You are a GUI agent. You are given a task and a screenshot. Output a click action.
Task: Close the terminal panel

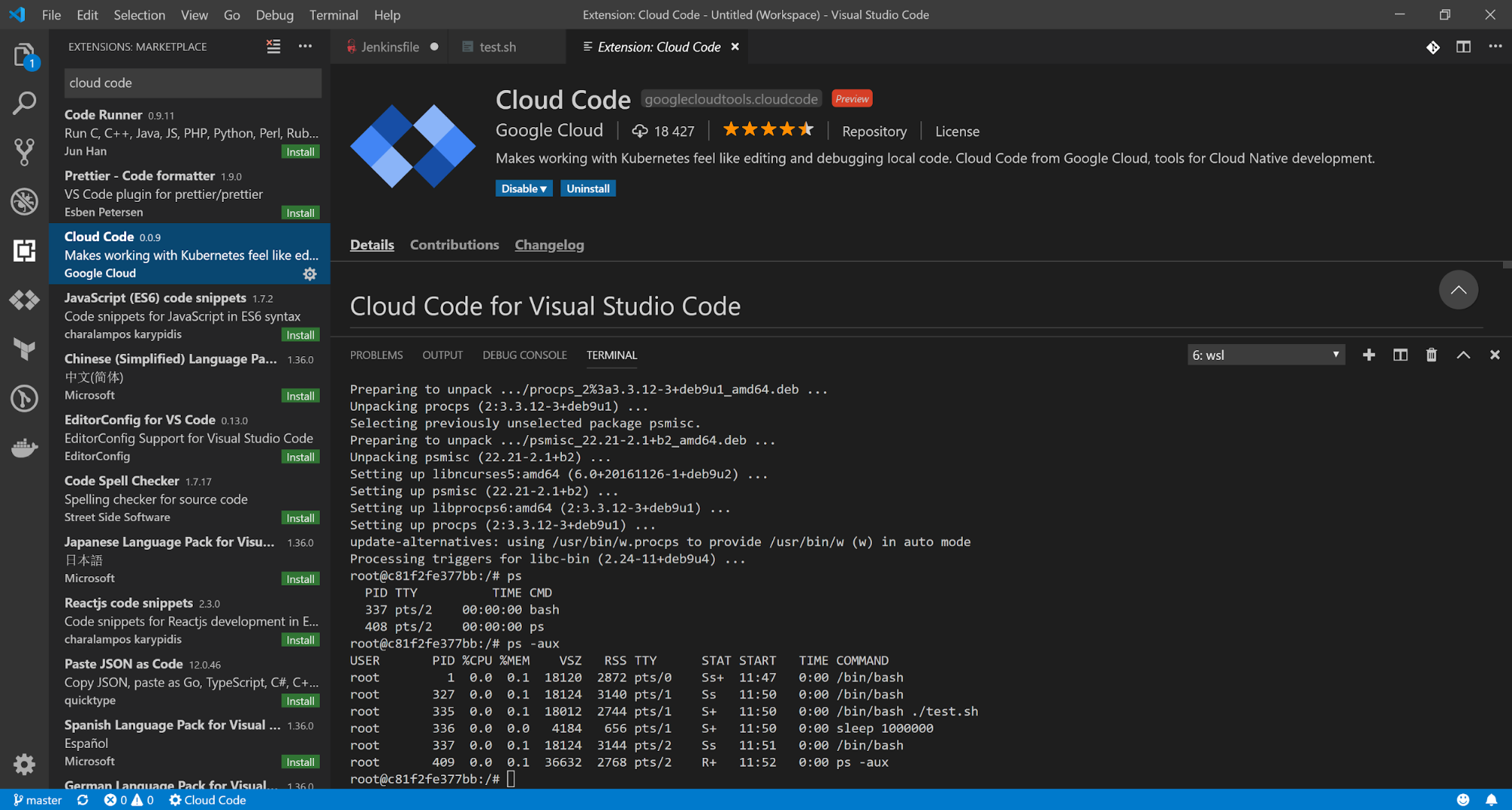click(1495, 355)
